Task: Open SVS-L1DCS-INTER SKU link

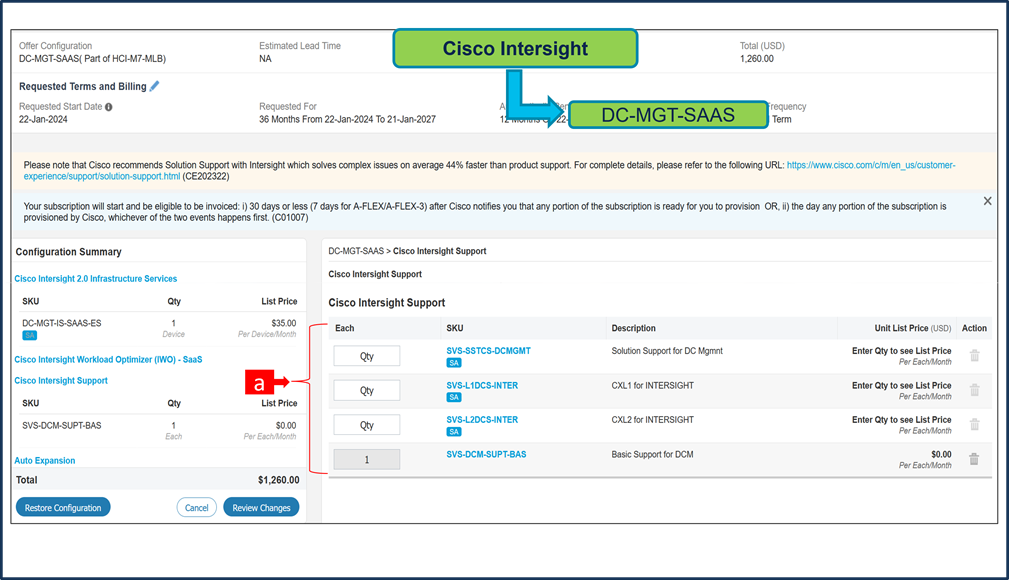Action: click(x=482, y=386)
